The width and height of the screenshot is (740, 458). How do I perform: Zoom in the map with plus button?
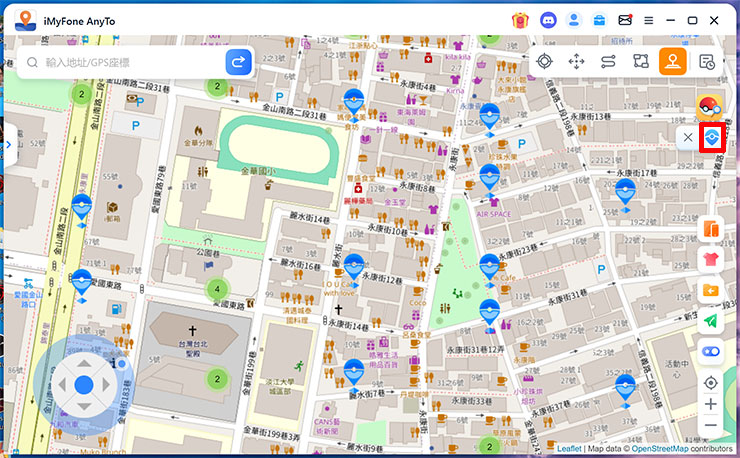click(711, 404)
